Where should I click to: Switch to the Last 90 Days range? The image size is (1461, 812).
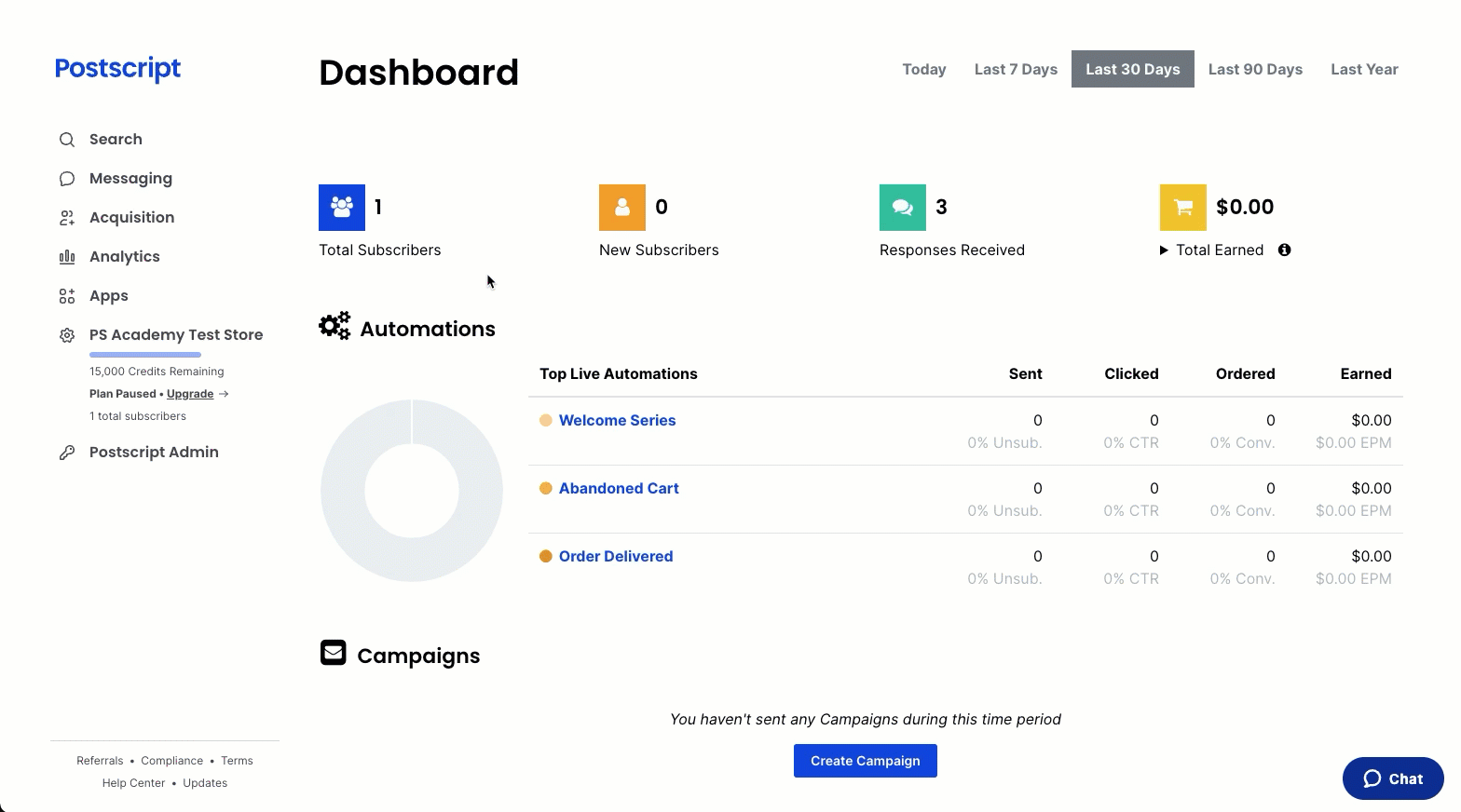(1255, 69)
